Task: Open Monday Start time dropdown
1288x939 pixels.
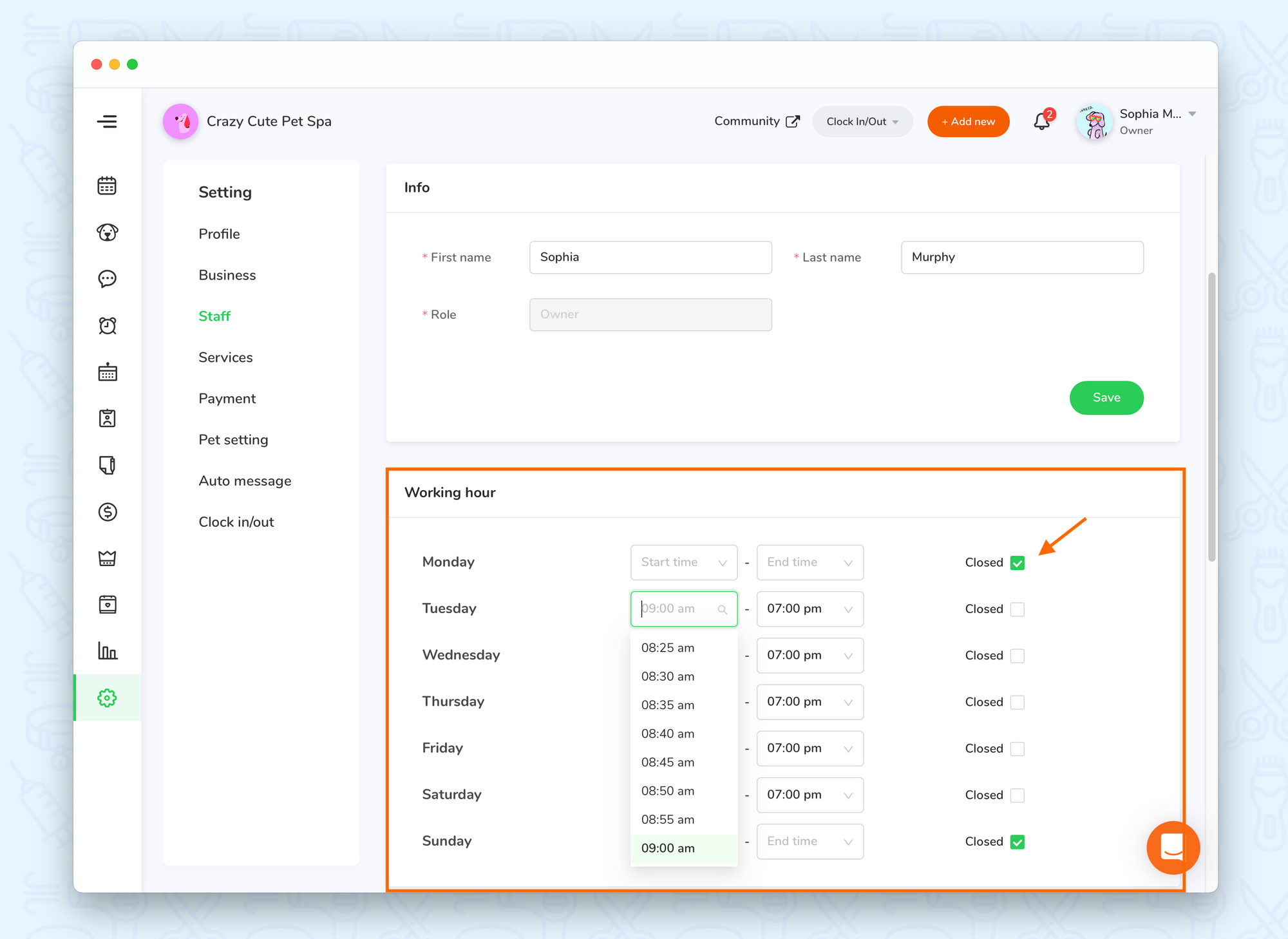Action: click(684, 562)
